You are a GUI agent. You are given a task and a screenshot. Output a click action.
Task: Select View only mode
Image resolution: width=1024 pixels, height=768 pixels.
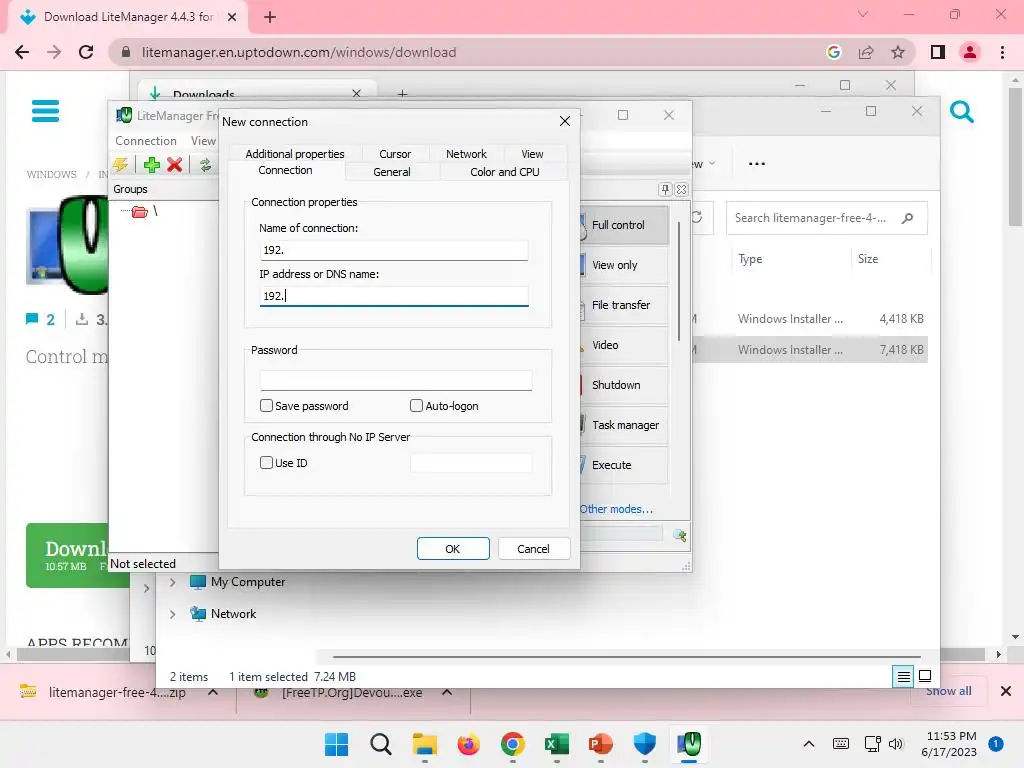tap(624, 265)
